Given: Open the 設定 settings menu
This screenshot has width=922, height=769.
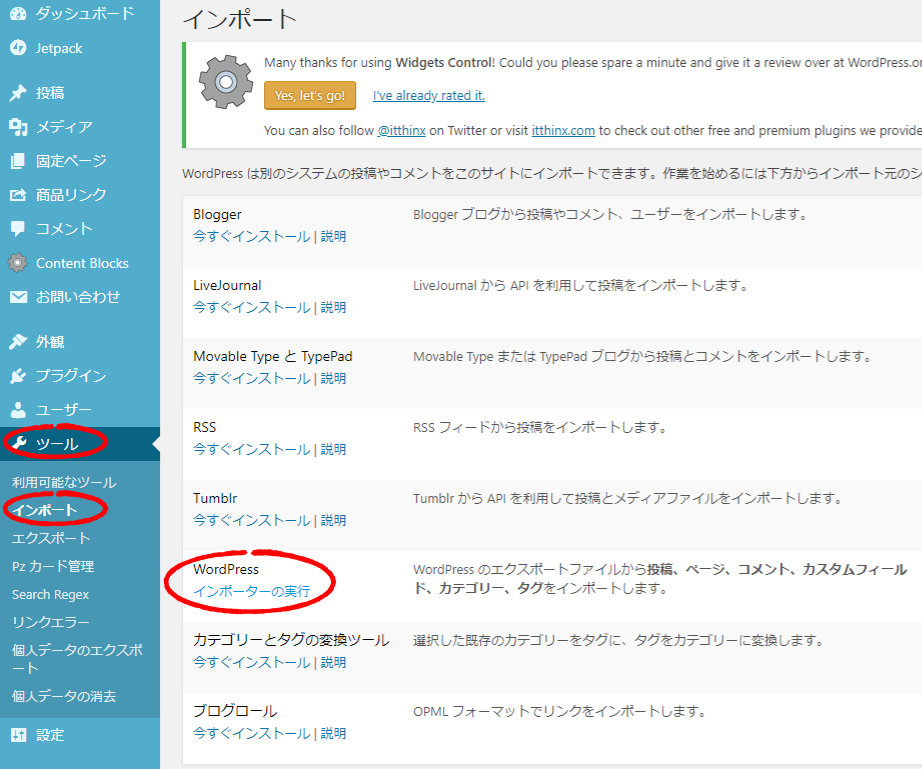Looking at the screenshot, I should click(x=50, y=735).
